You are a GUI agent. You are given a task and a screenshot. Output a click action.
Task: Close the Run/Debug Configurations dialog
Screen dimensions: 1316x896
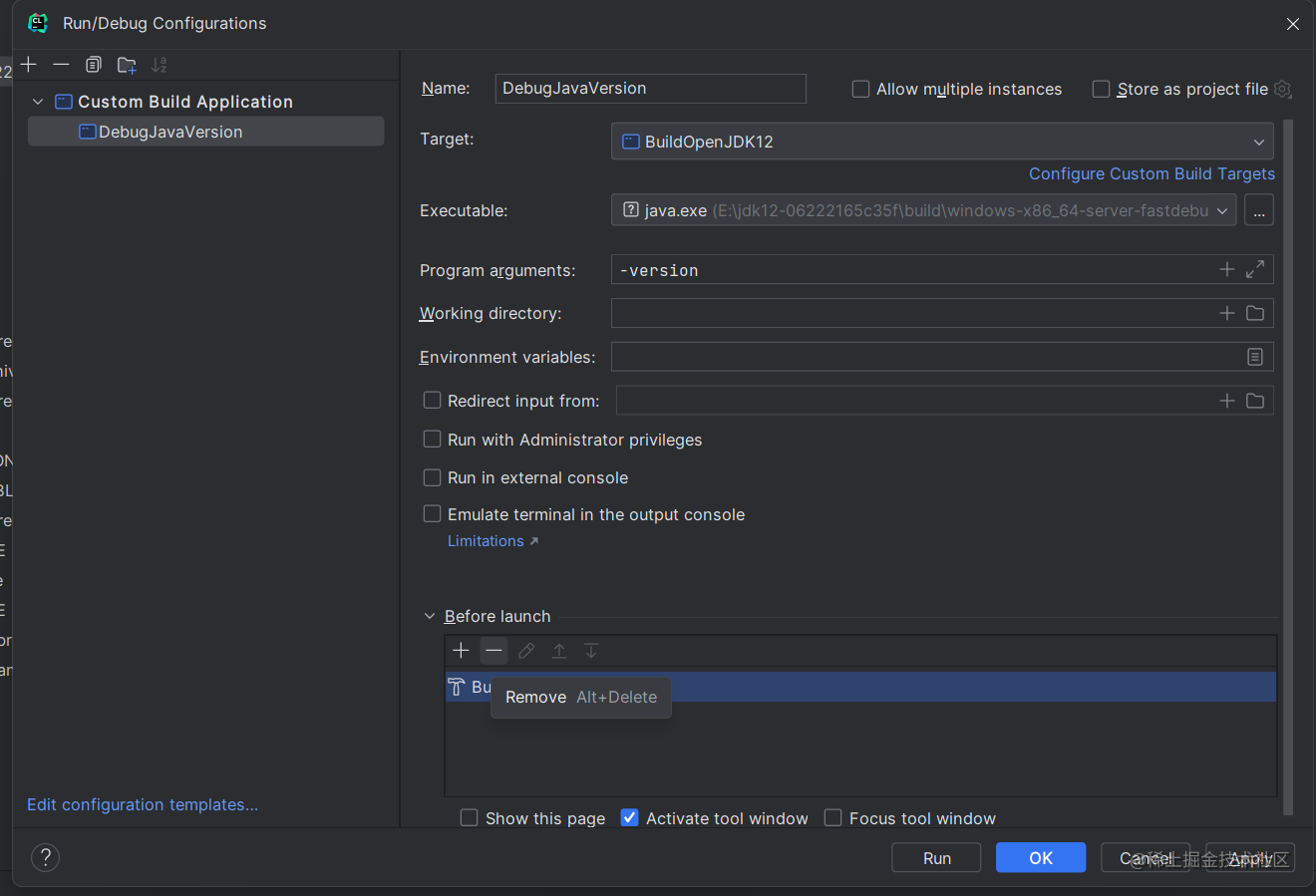1292,24
